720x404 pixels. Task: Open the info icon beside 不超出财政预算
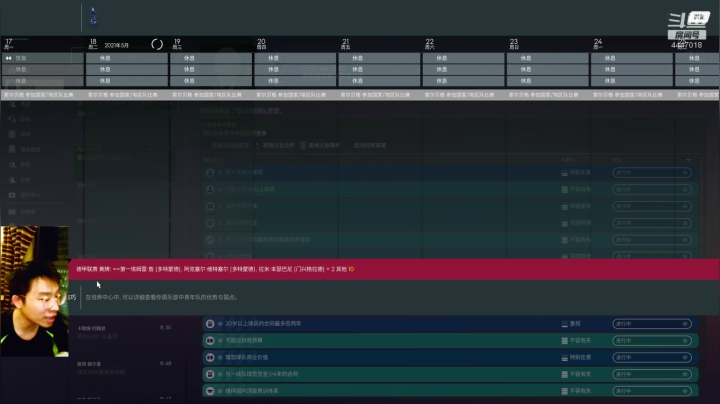(220, 341)
